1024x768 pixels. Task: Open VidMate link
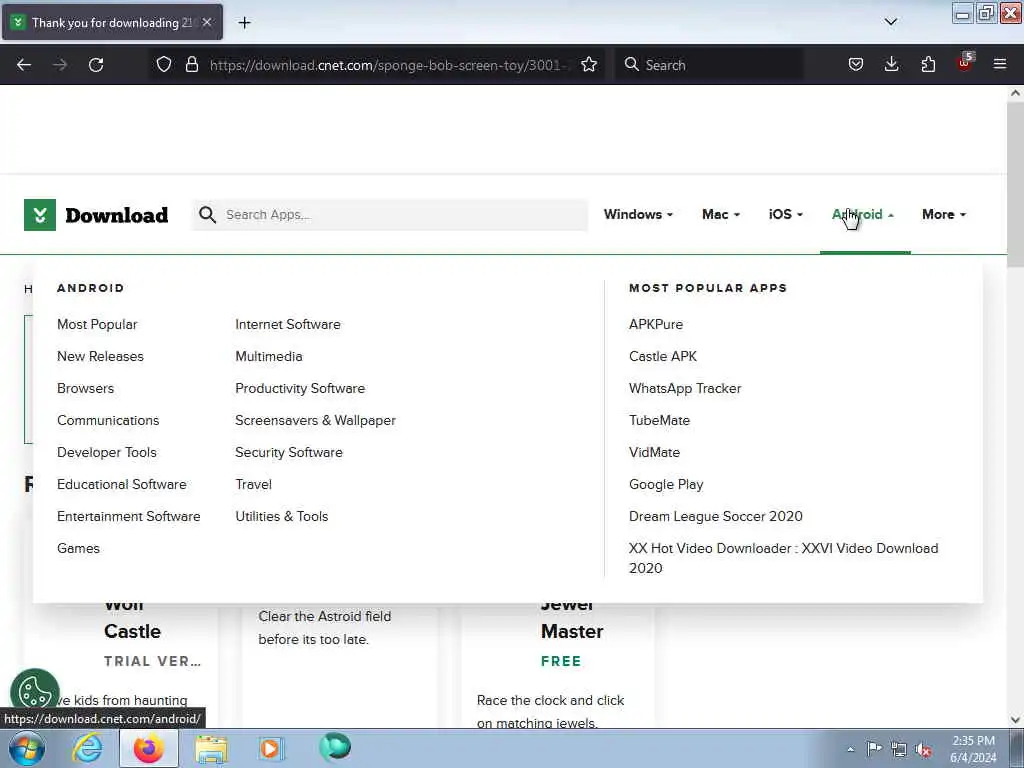[x=654, y=453]
